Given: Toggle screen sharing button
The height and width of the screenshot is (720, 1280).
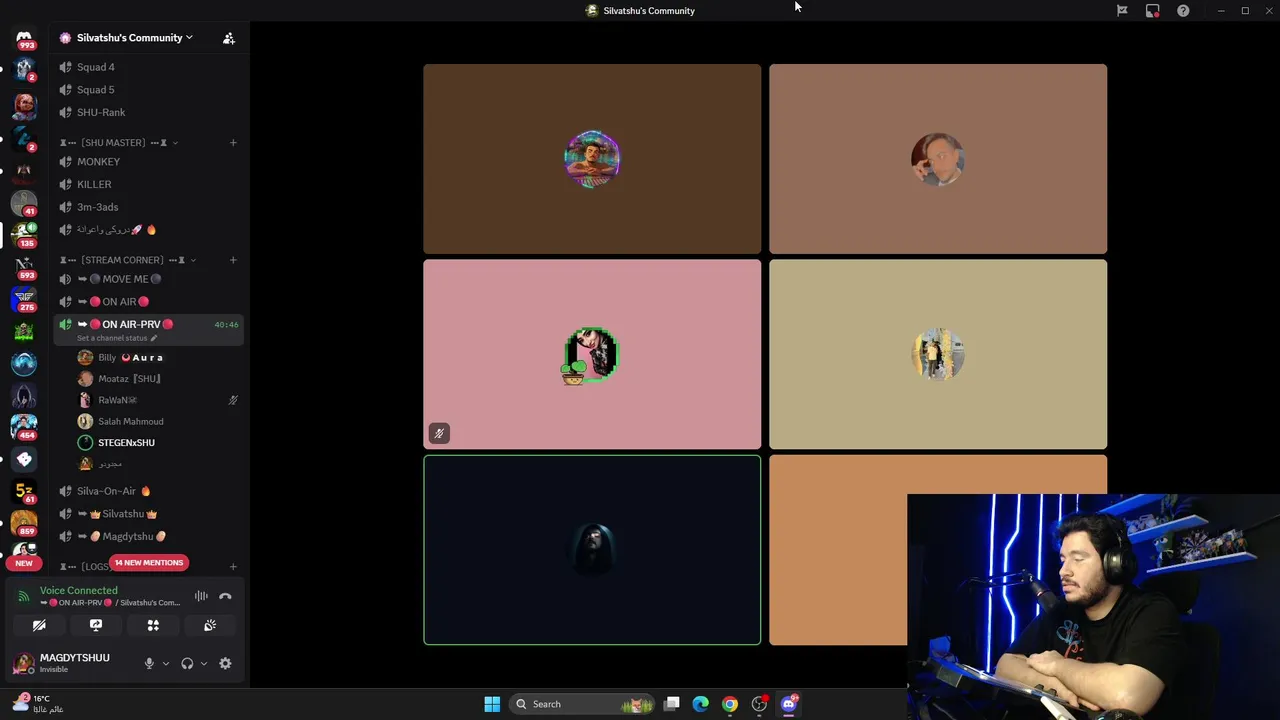Looking at the screenshot, I should coord(96,625).
